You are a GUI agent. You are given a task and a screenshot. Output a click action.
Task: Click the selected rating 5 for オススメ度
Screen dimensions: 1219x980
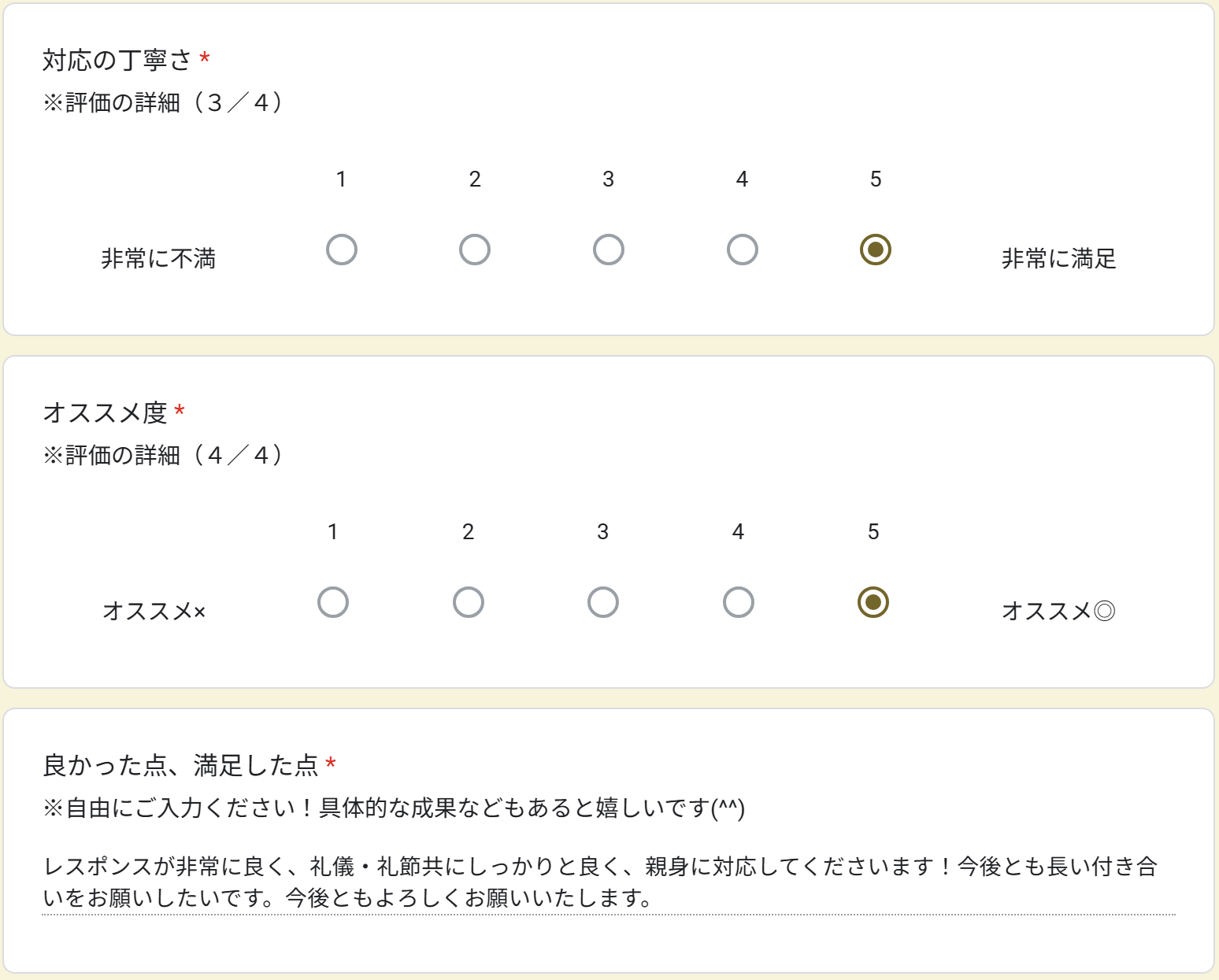[x=873, y=602]
